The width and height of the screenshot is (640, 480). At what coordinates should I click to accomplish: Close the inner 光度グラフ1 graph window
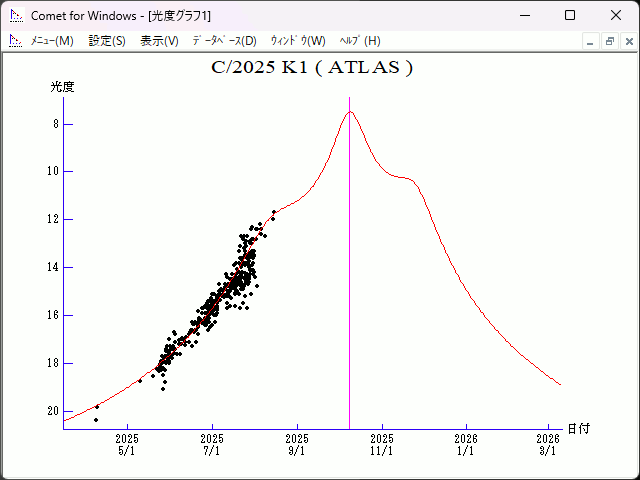coord(627,41)
